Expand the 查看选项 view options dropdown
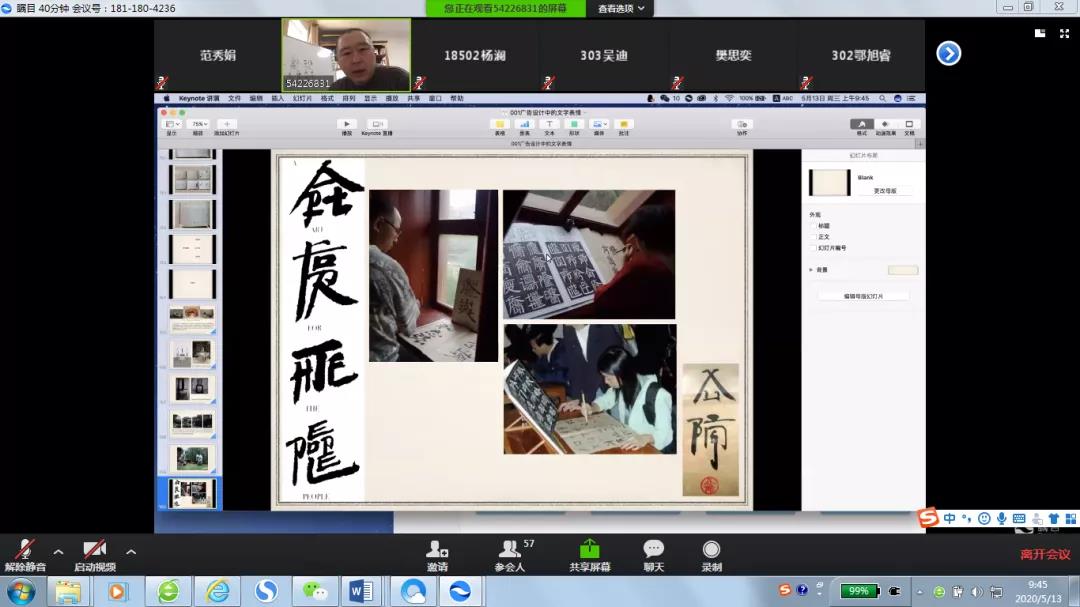 [x=625, y=8]
